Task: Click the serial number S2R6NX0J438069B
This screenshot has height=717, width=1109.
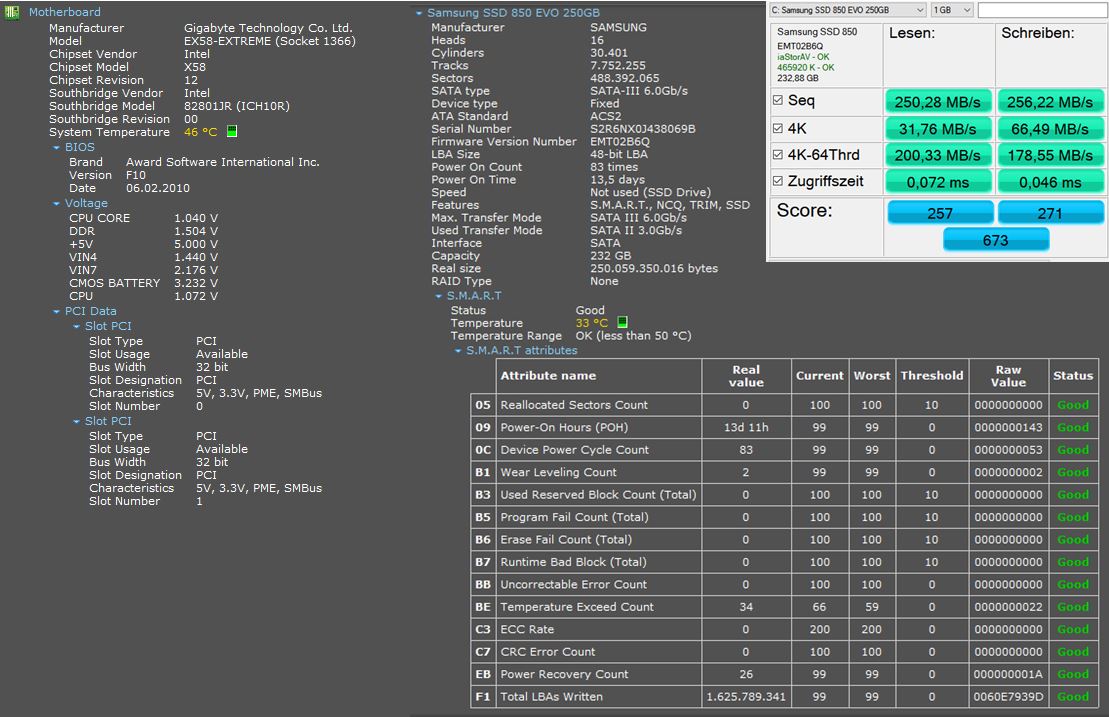Action: (x=643, y=129)
